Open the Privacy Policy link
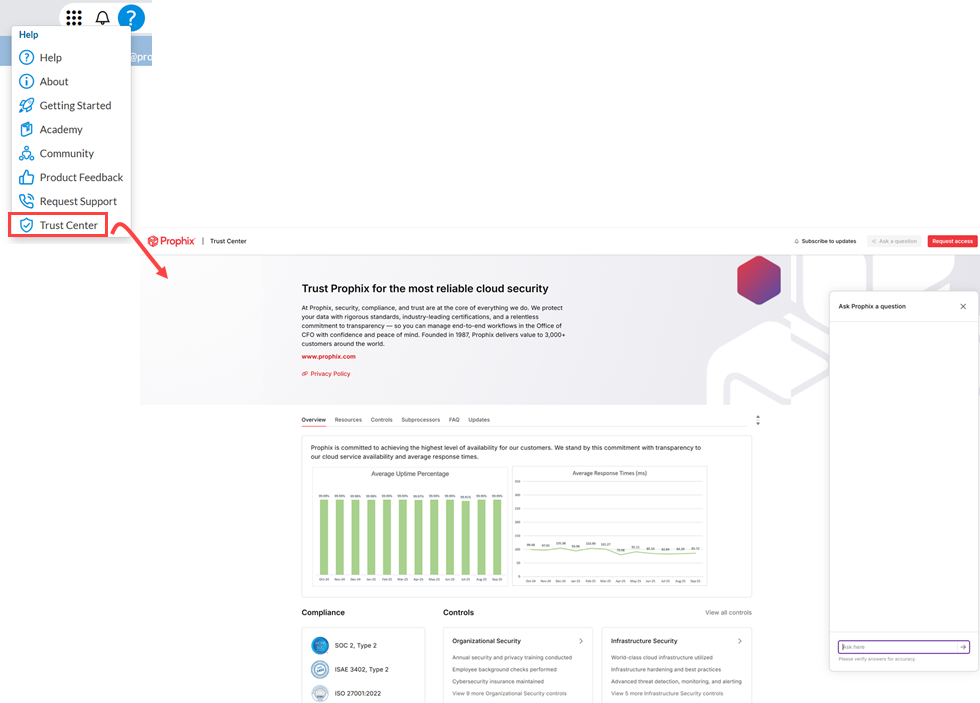980x703 pixels. [x=330, y=374]
